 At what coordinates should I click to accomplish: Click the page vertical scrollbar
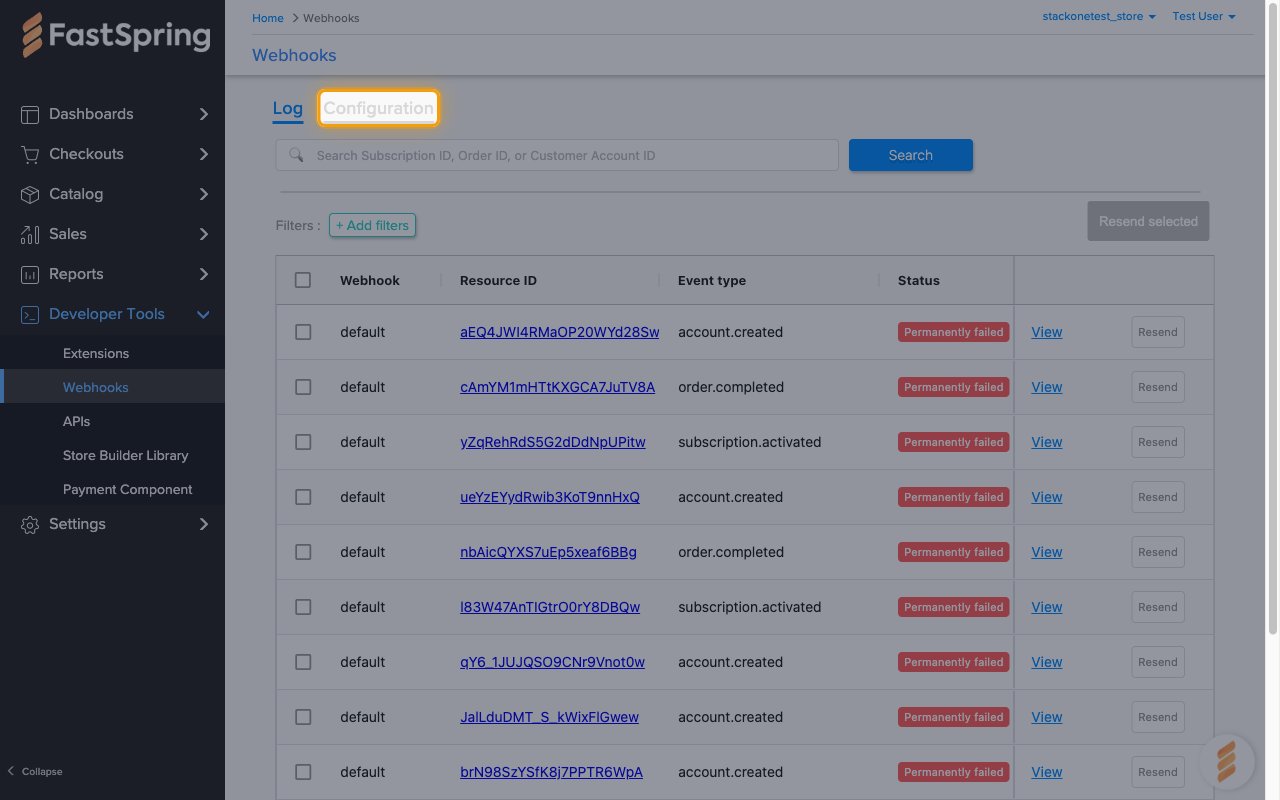click(x=1273, y=320)
